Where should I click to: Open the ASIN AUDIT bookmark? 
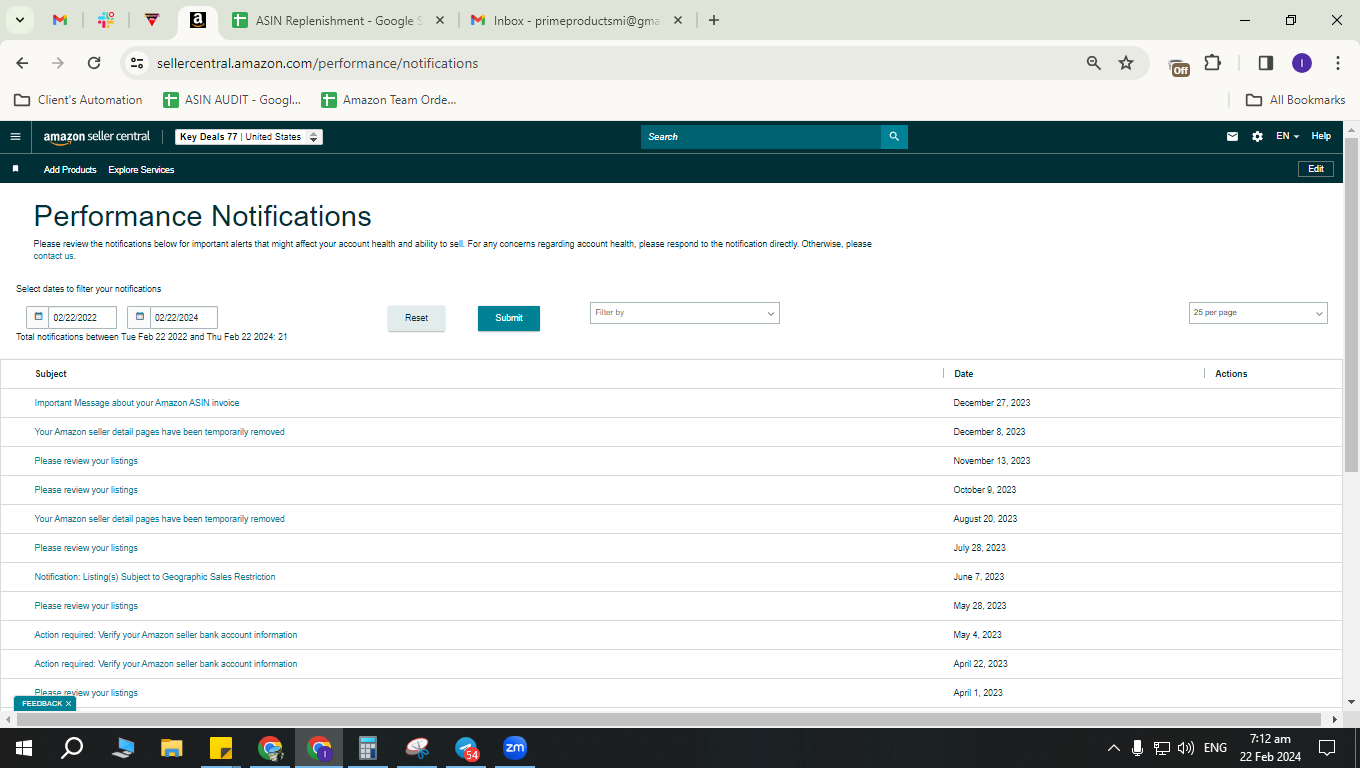pyautogui.click(x=232, y=100)
